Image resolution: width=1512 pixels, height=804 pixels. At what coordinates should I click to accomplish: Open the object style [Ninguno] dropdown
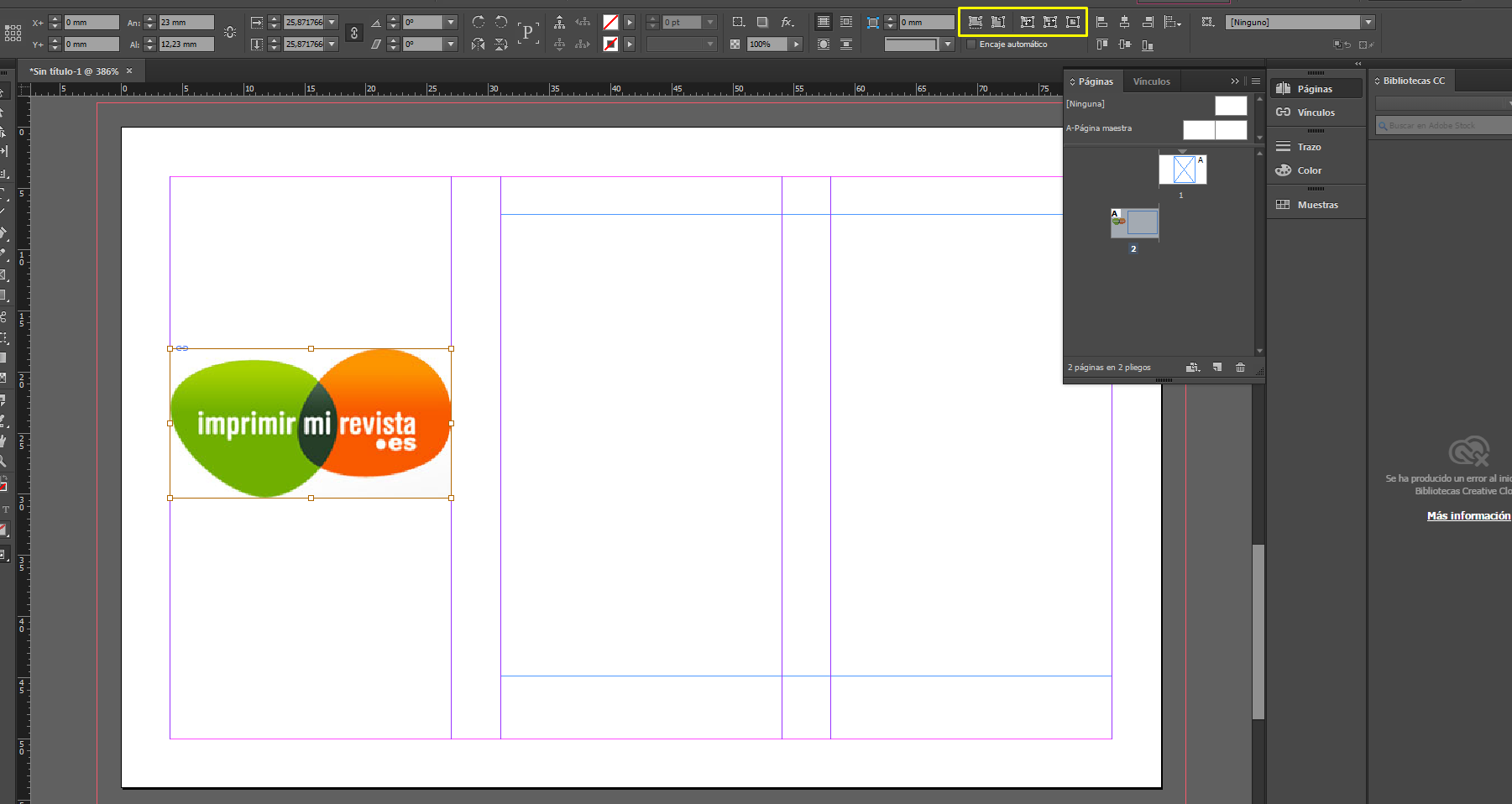[1369, 22]
